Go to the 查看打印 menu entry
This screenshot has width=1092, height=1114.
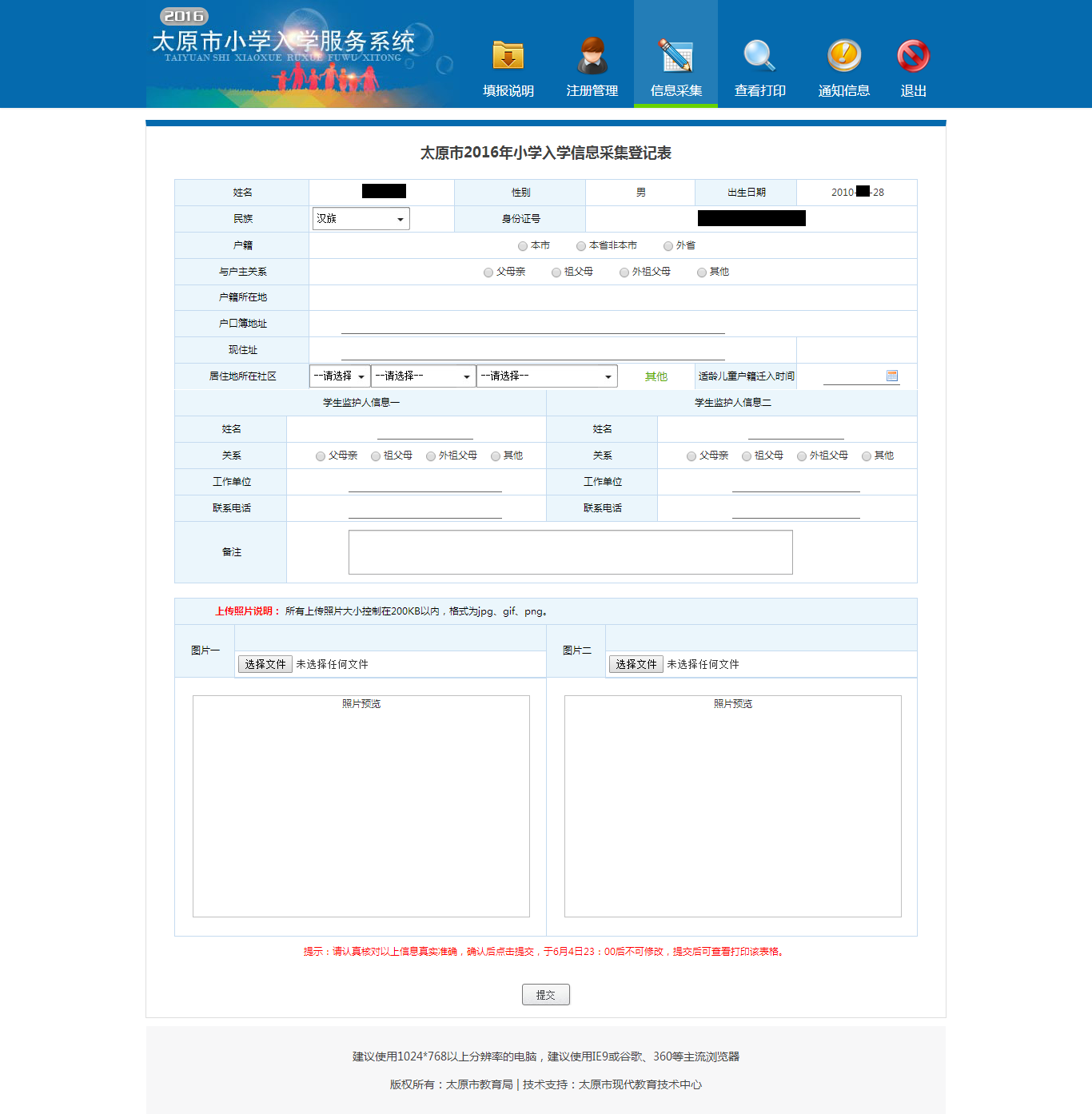click(759, 90)
